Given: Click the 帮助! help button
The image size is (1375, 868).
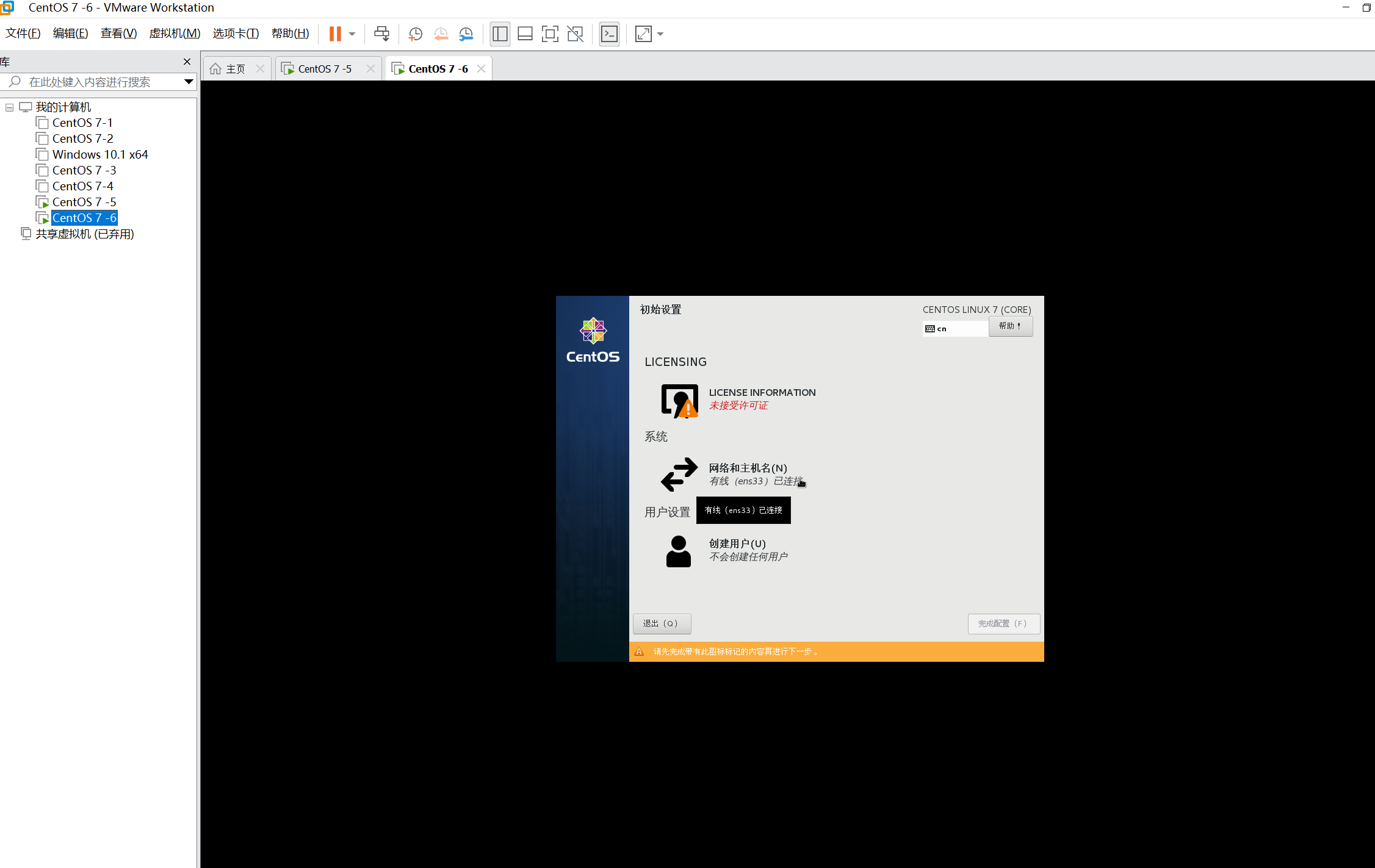Looking at the screenshot, I should 1010,326.
